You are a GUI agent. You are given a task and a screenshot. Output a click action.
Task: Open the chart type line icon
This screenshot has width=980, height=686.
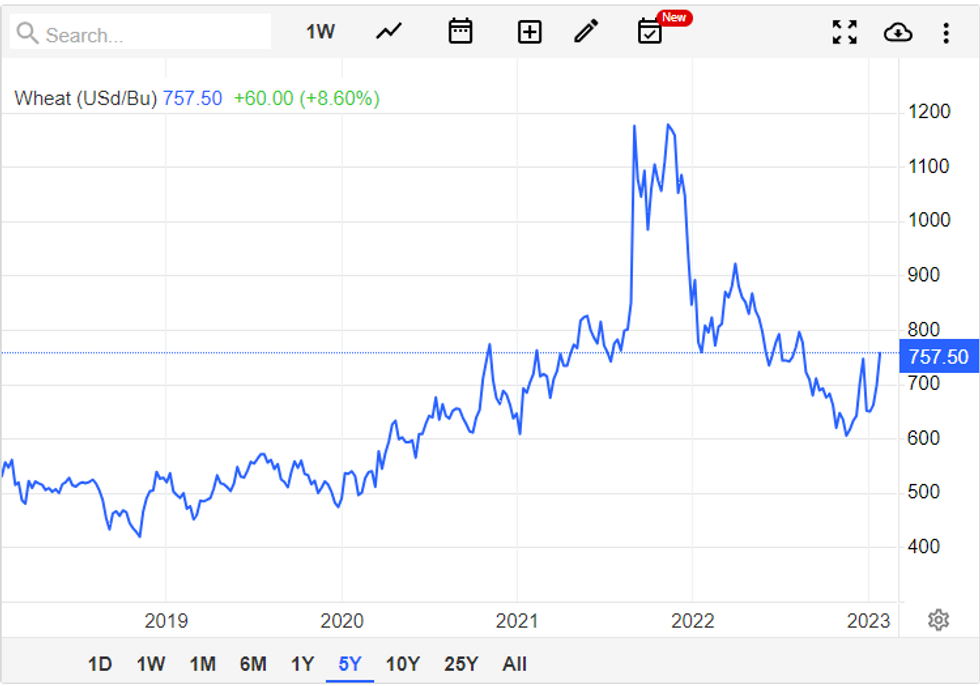[388, 32]
